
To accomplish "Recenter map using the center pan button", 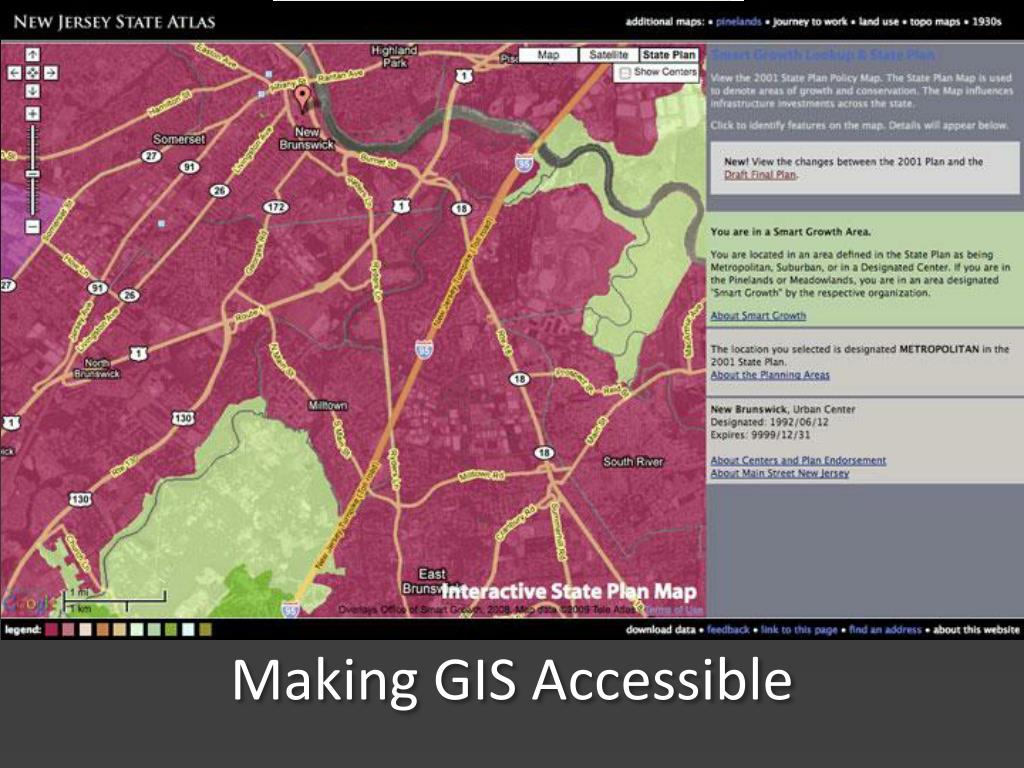I will [x=32, y=72].
